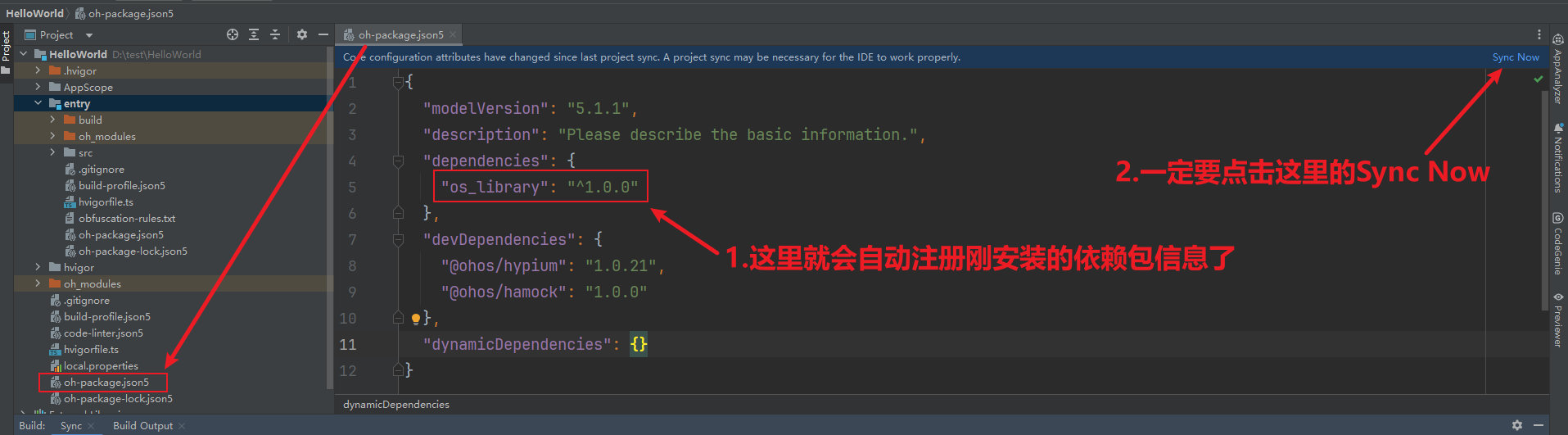Select root-level oh-package-lock.json5 file
1568x435 pixels.
[118, 398]
